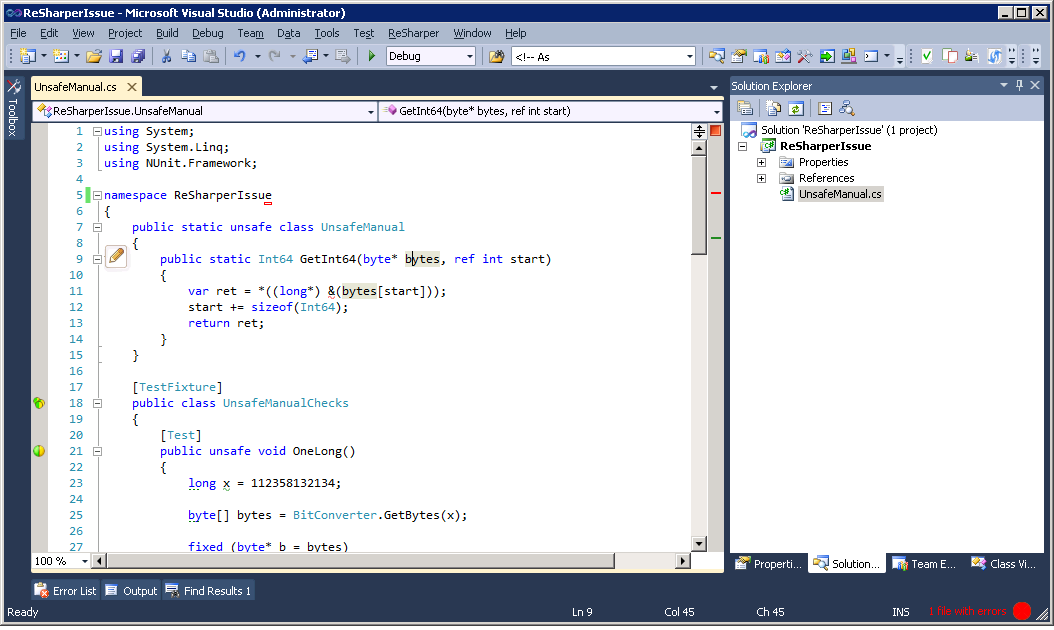Open the Build menu
The width and height of the screenshot is (1054, 630).
pyautogui.click(x=167, y=33)
